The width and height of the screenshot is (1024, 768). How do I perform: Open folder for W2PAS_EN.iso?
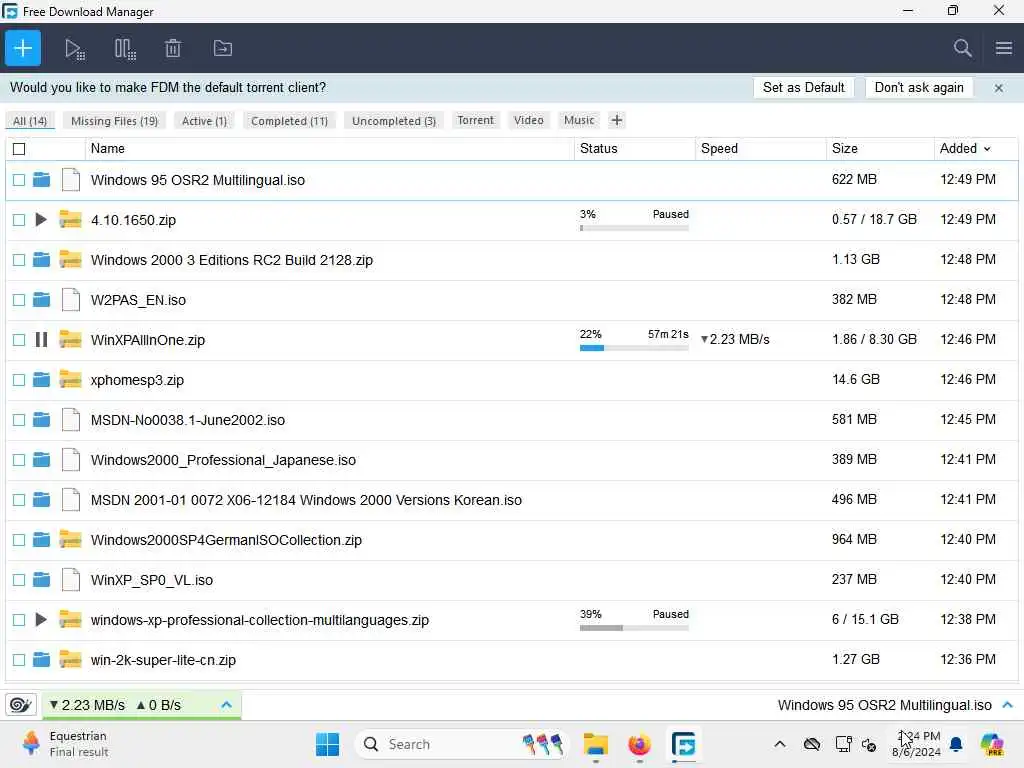pyautogui.click(x=41, y=300)
